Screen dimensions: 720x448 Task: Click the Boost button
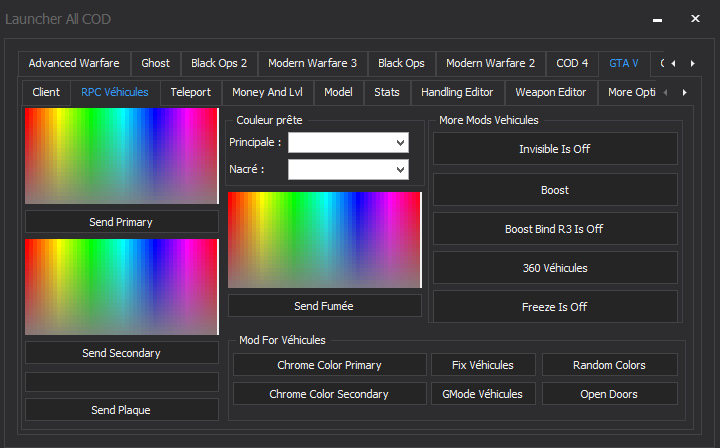(x=555, y=190)
